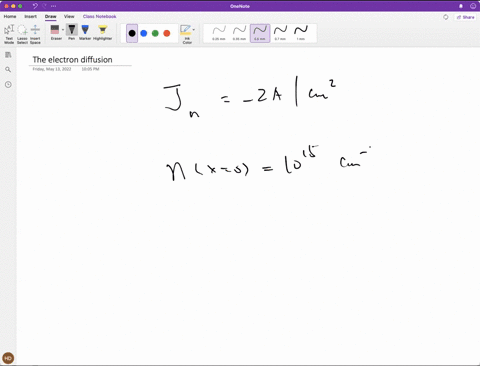Set pen thickness to 0.5 mm

coord(260,33)
